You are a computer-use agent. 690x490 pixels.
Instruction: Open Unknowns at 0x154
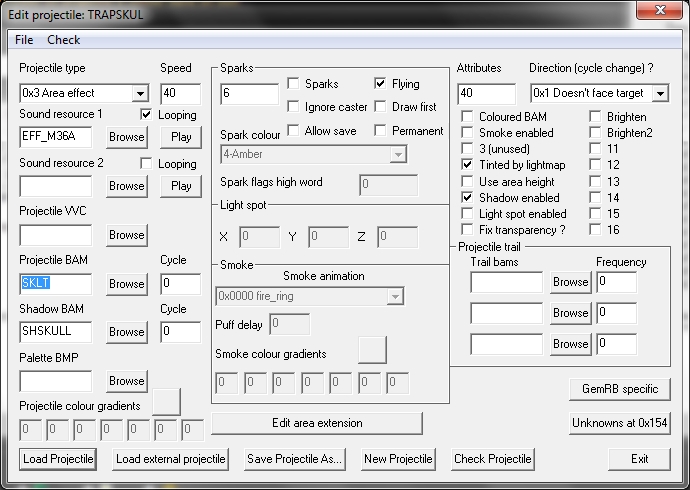(620, 423)
